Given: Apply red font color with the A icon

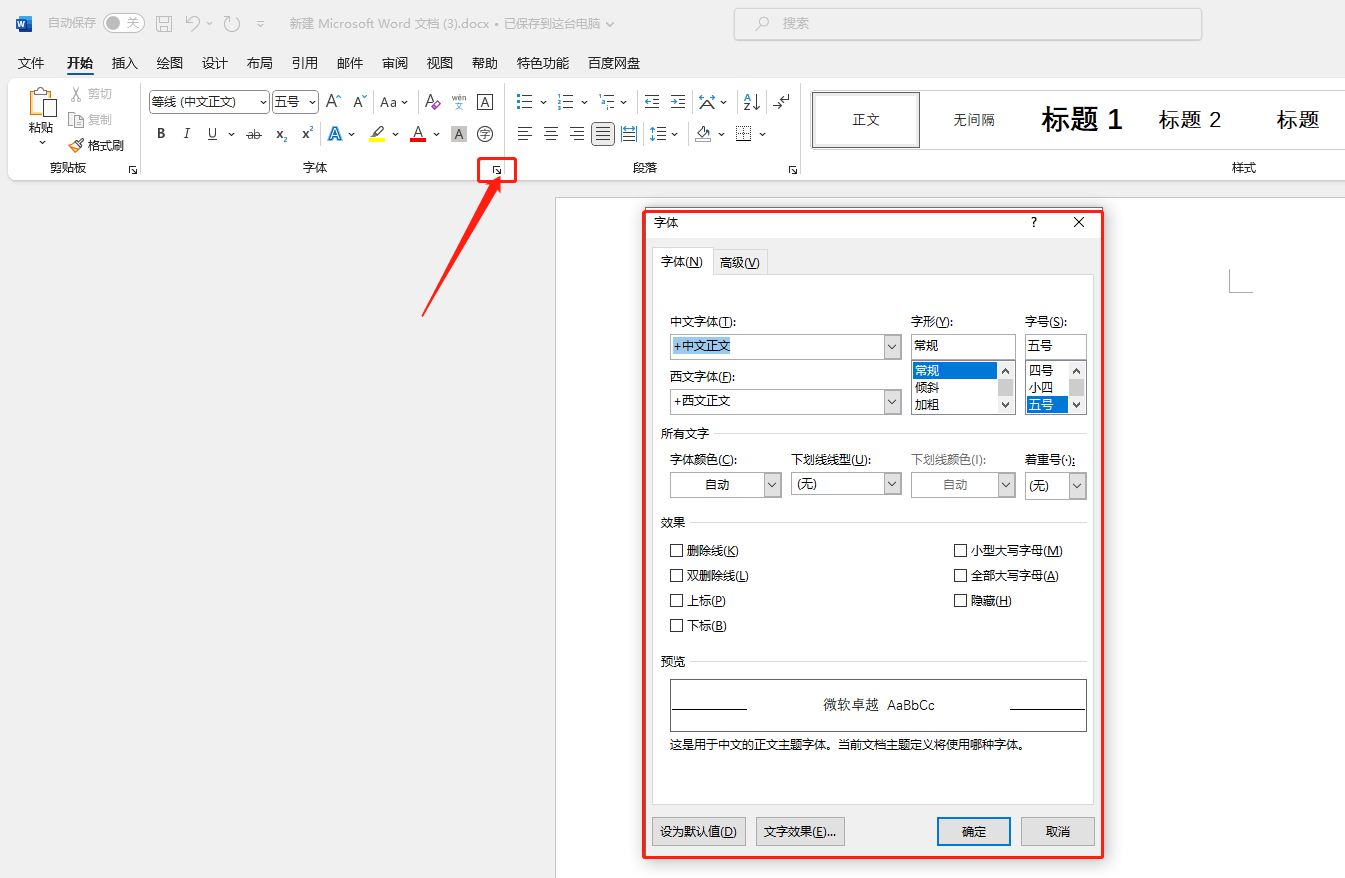Looking at the screenshot, I should pos(418,134).
